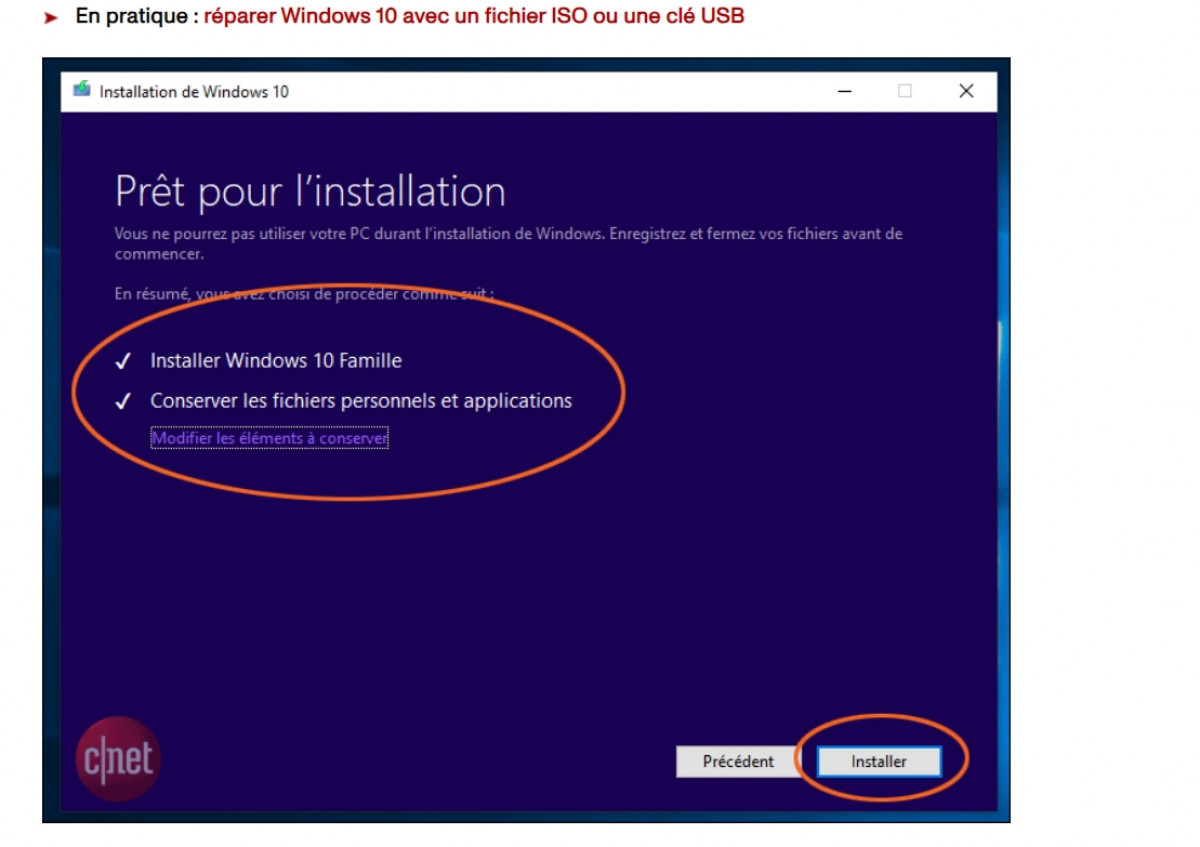This screenshot has width=1200, height=847.
Task: Select the Conserver les fichiers personnels et applications text
Action: pyautogui.click(x=361, y=401)
